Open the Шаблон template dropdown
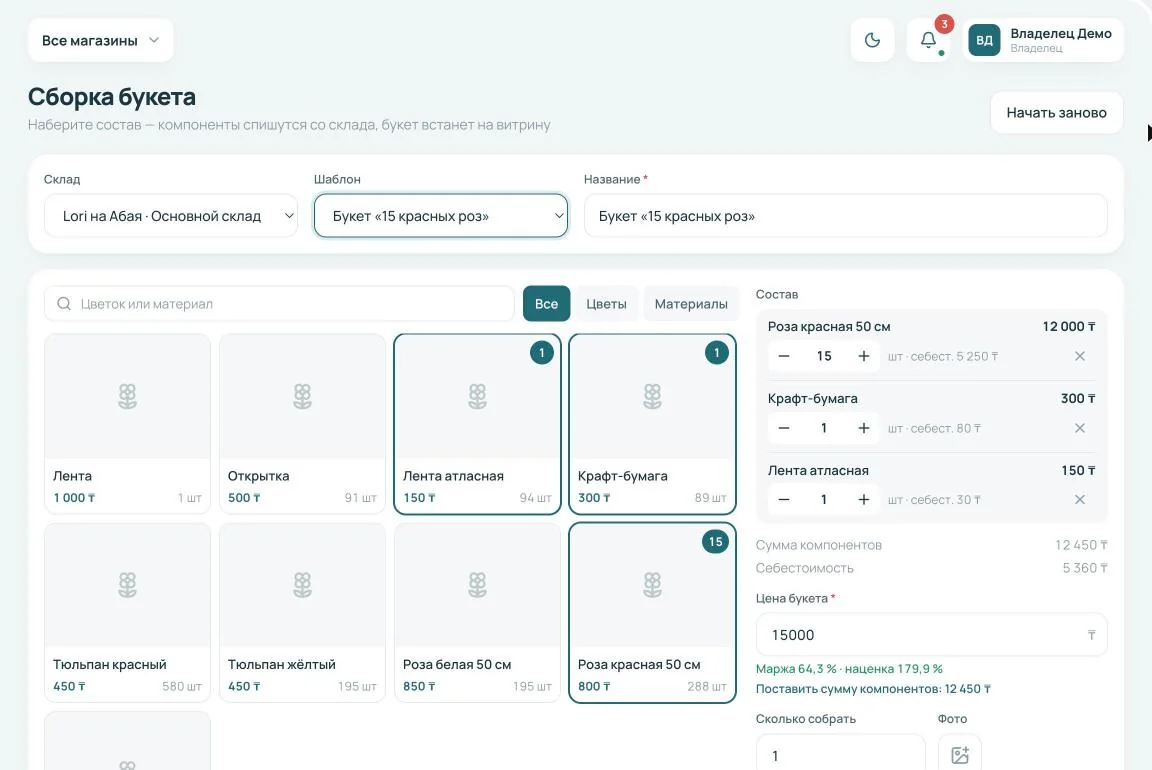This screenshot has width=1152, height=770. point(441,216)
